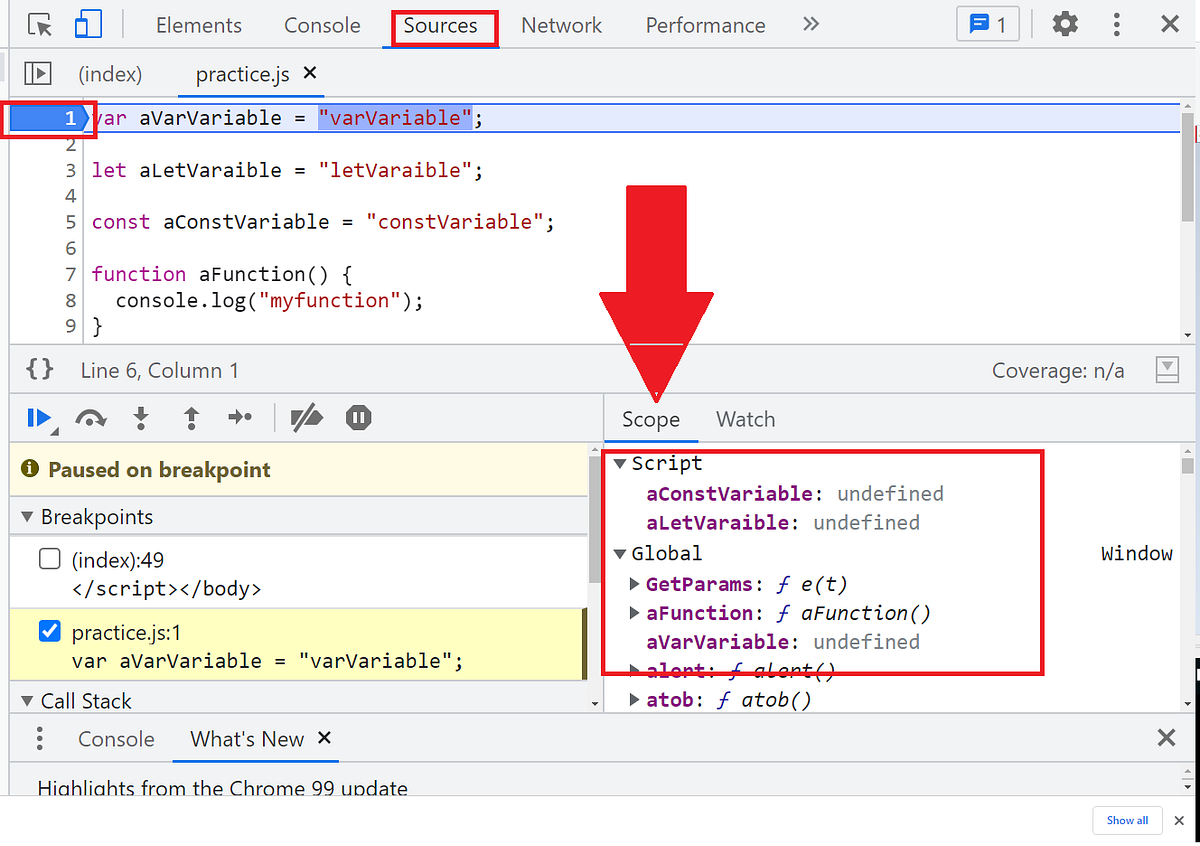The width and height of the screenshot is (1200, 846).
Task: Deactivate all breakpoints
Action: 307,418
